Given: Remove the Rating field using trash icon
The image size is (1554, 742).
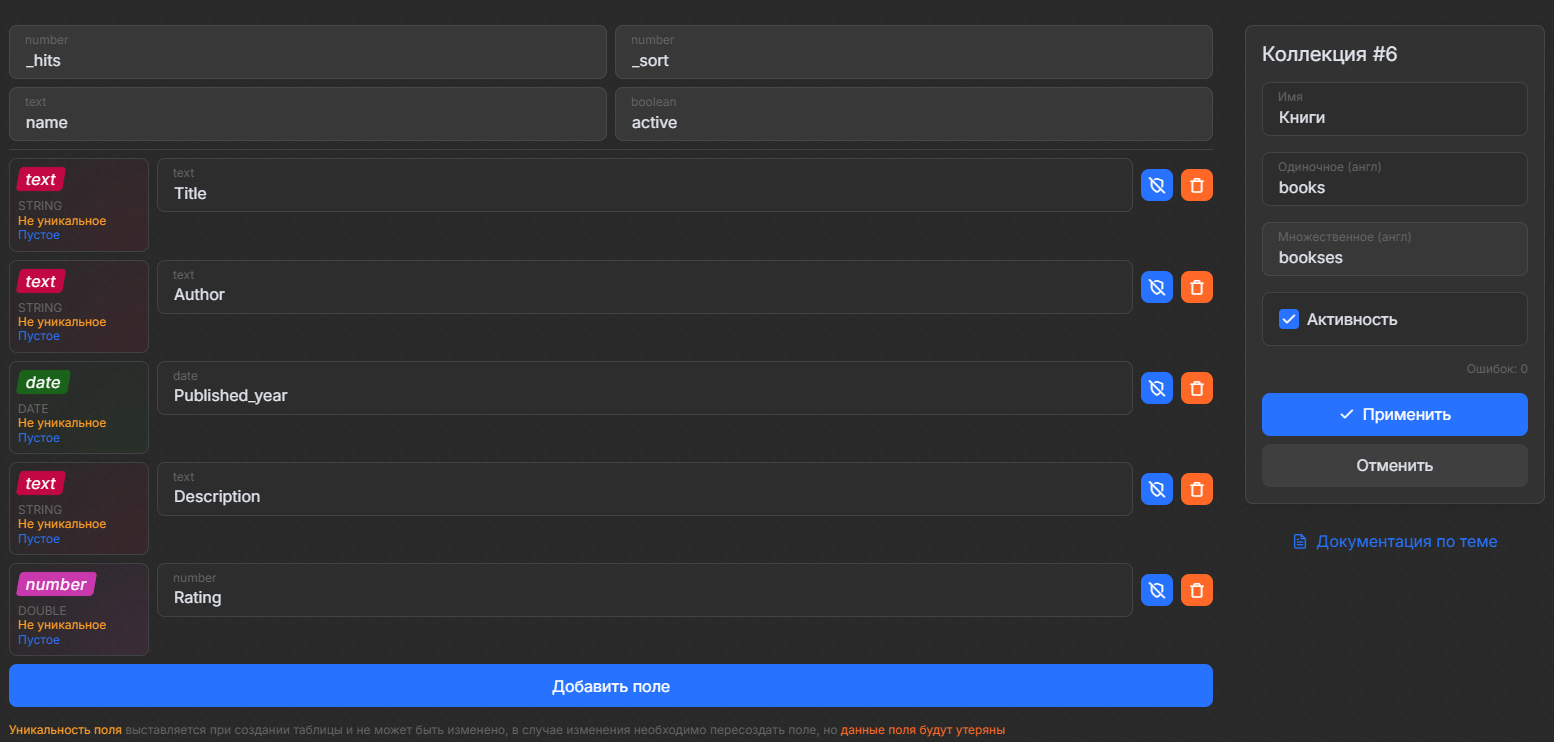Looking at the screenshot, I should point(1197,590).
